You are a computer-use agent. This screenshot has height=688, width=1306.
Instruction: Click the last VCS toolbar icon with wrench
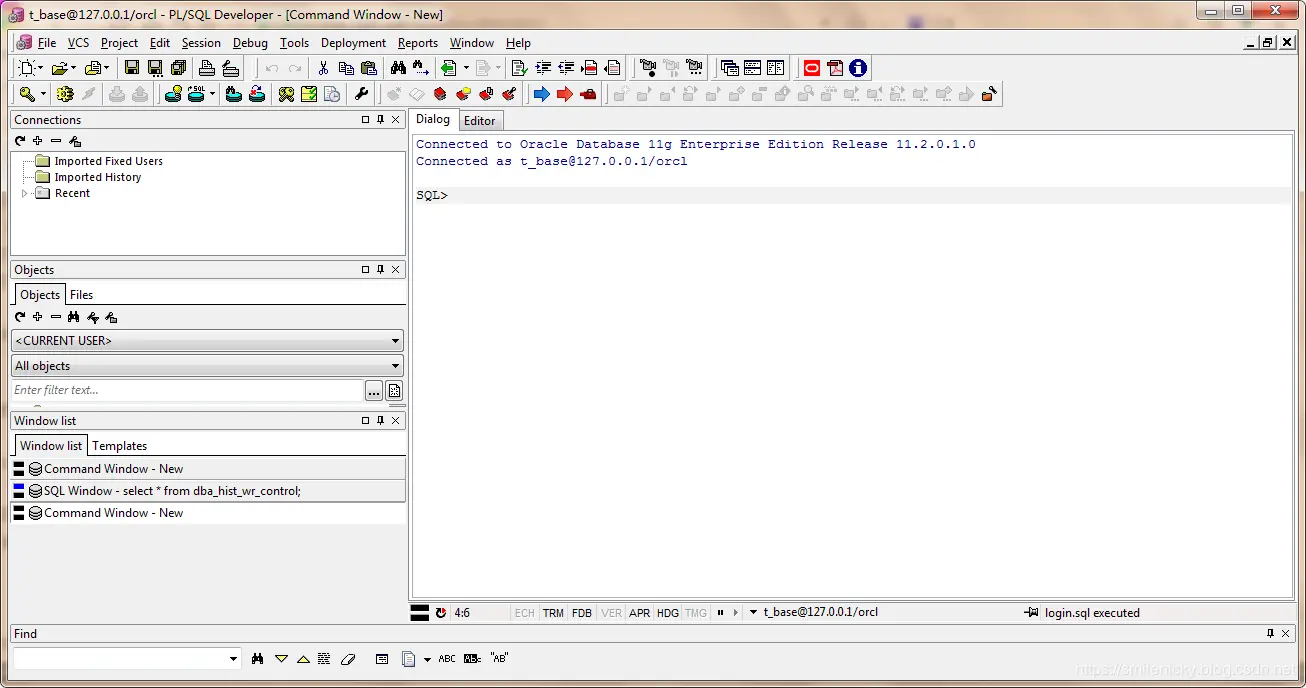(988, 94)
